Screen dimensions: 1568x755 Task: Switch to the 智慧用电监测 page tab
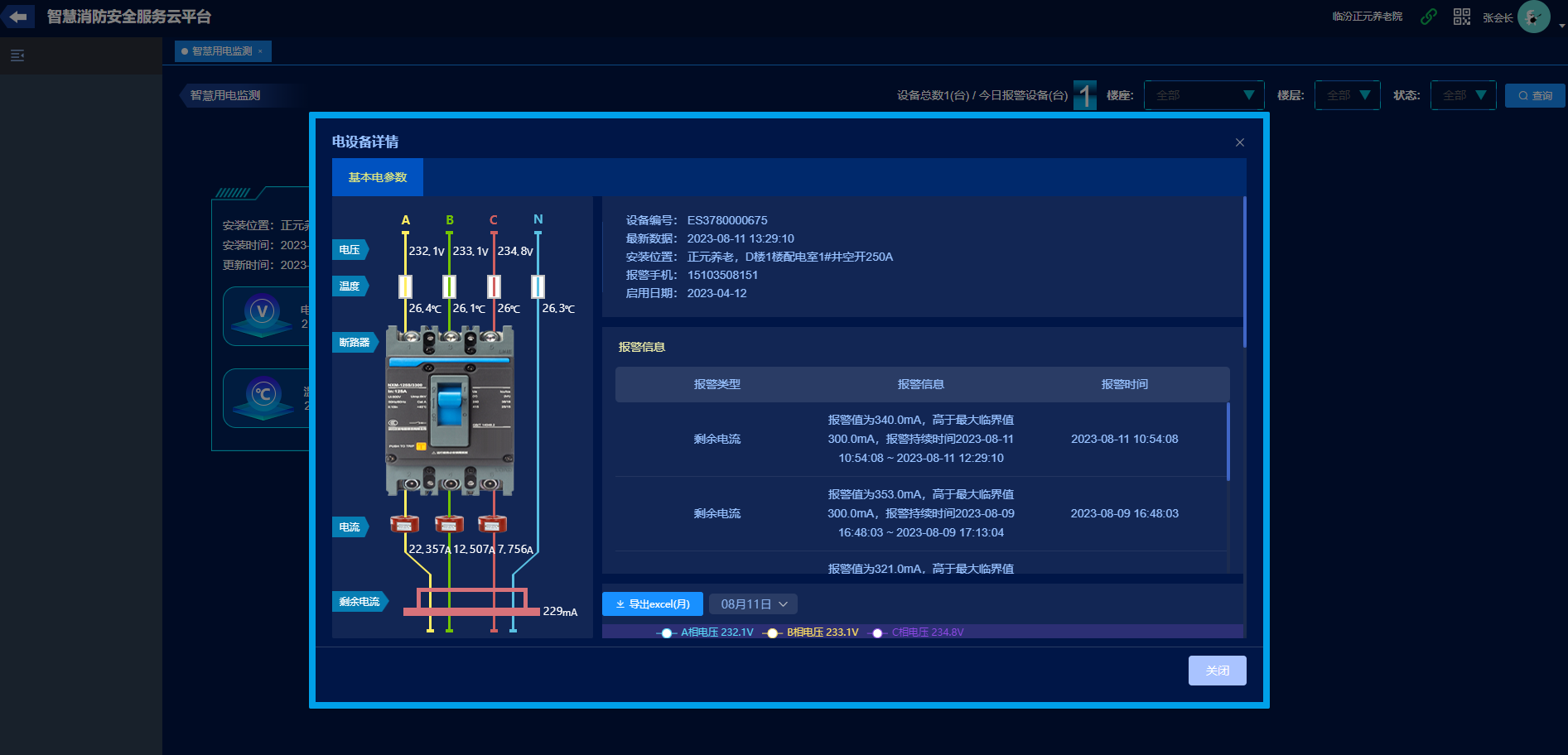click(x=221, y=51)
